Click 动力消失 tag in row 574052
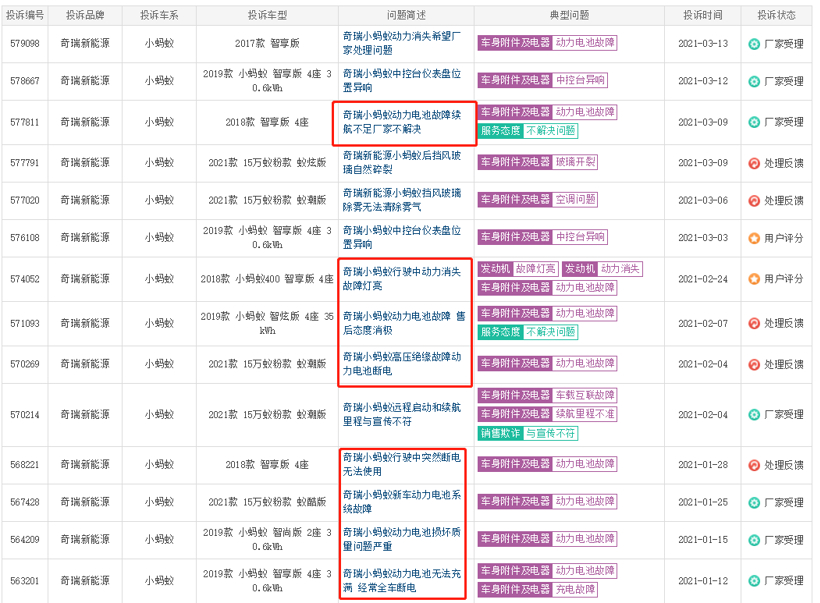 click(620, 269)
